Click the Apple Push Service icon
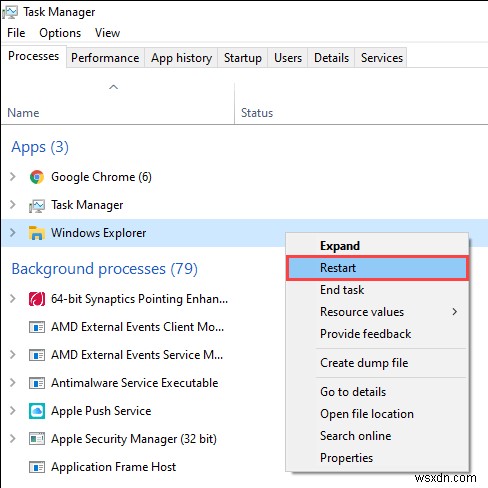The image size is (488, 488). 37,411
